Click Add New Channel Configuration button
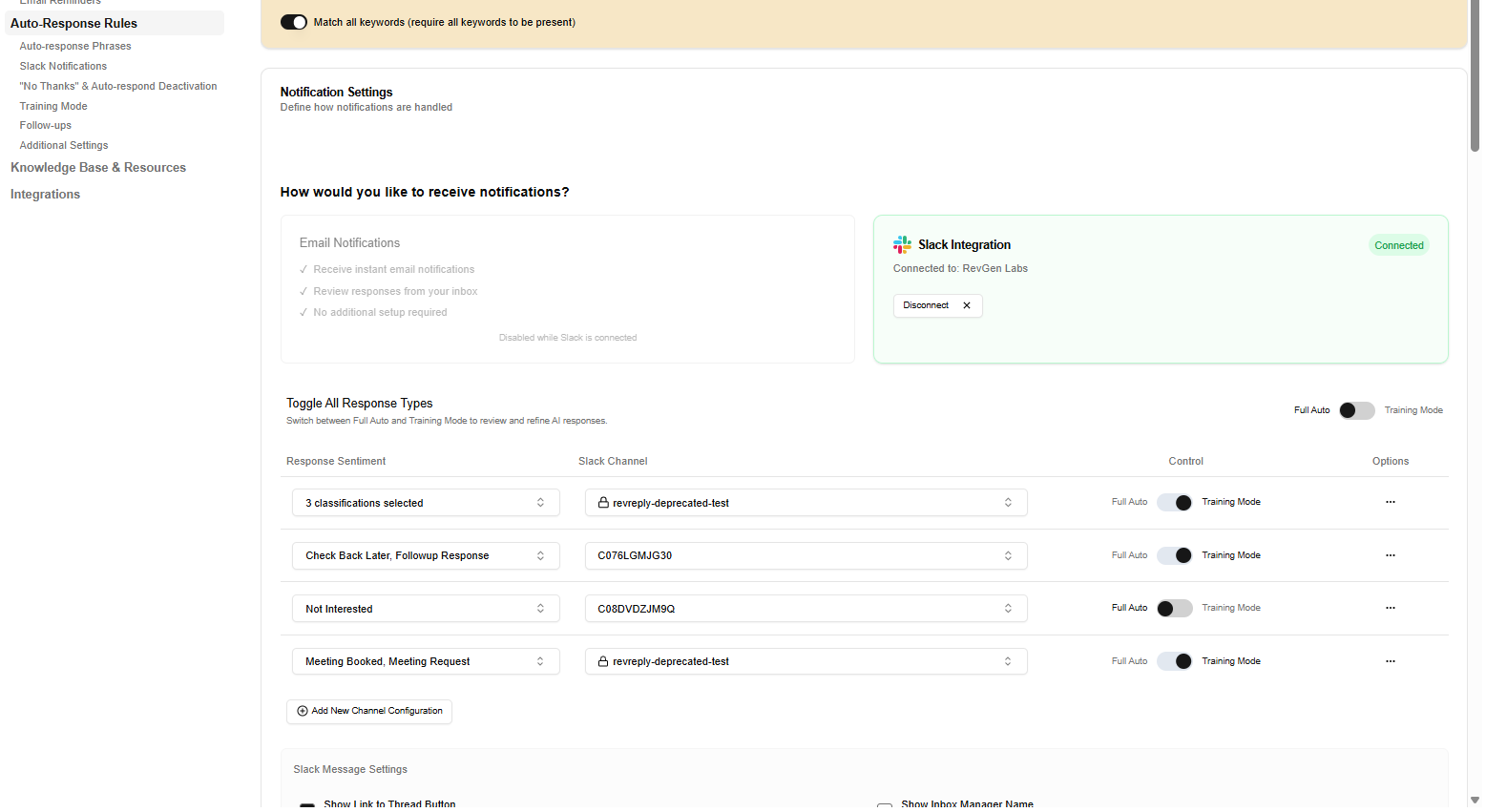Image resolution: width=1486 pixels, height=812 pixels. (369, 711)
